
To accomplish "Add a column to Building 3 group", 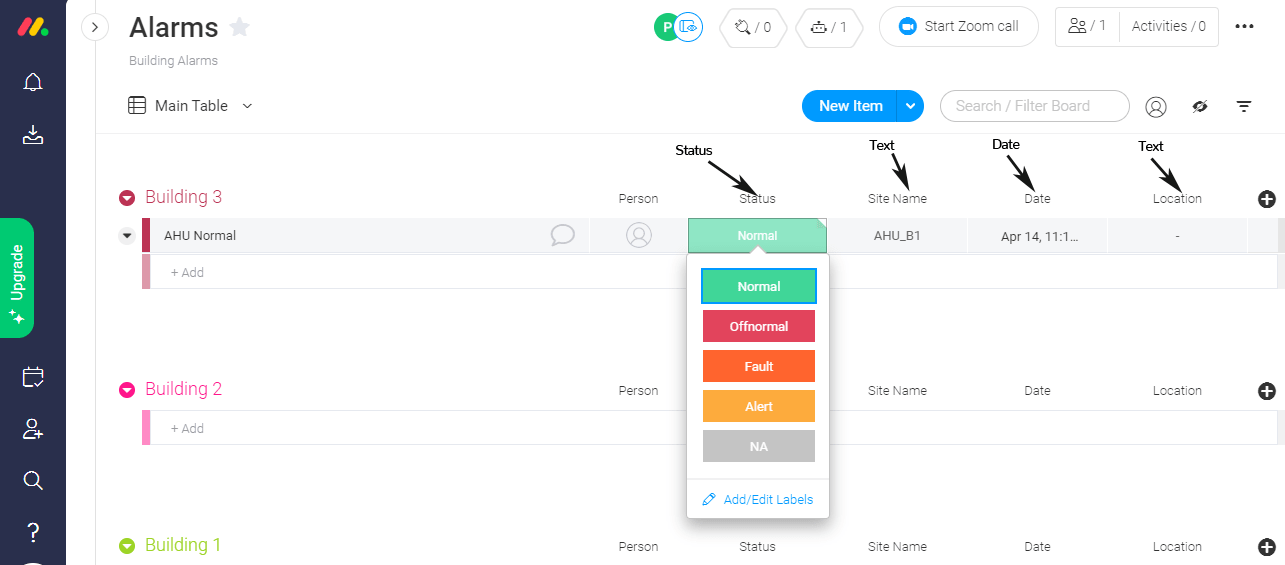I will pyautogui.click(x=1266, y=199).
